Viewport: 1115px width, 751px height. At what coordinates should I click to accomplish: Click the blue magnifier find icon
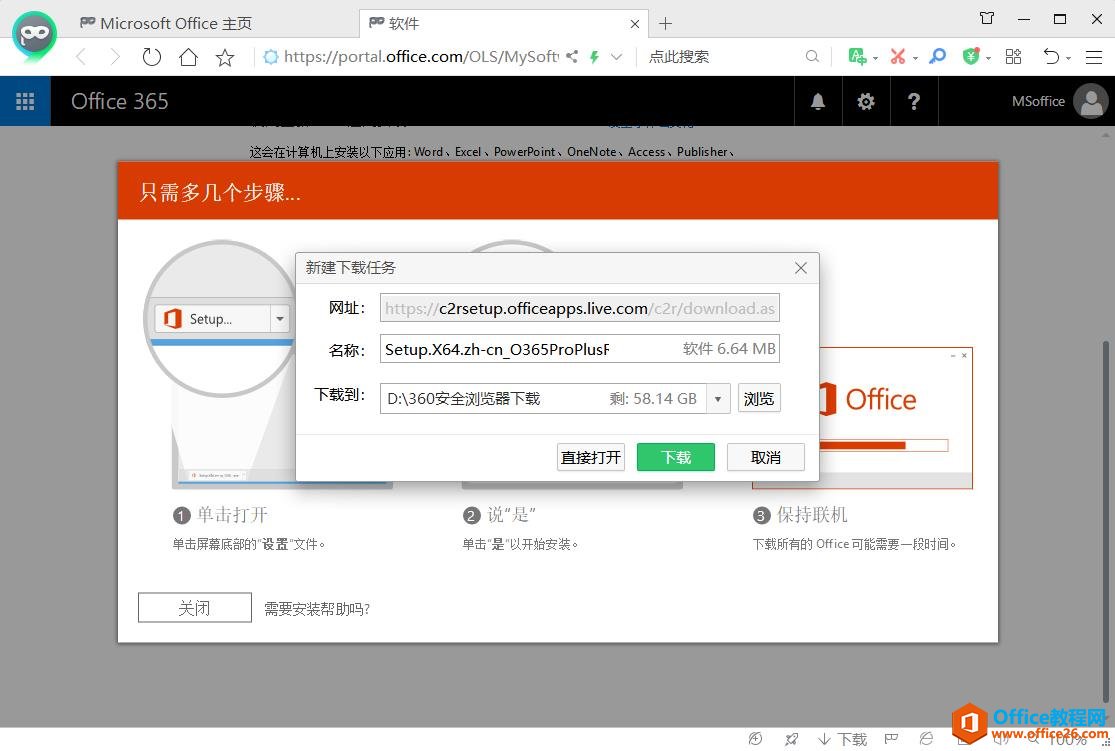click(x=938, y=56)
